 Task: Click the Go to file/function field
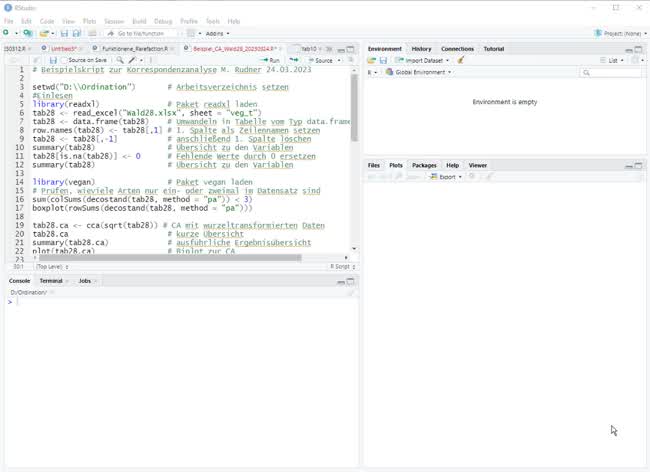141,34
